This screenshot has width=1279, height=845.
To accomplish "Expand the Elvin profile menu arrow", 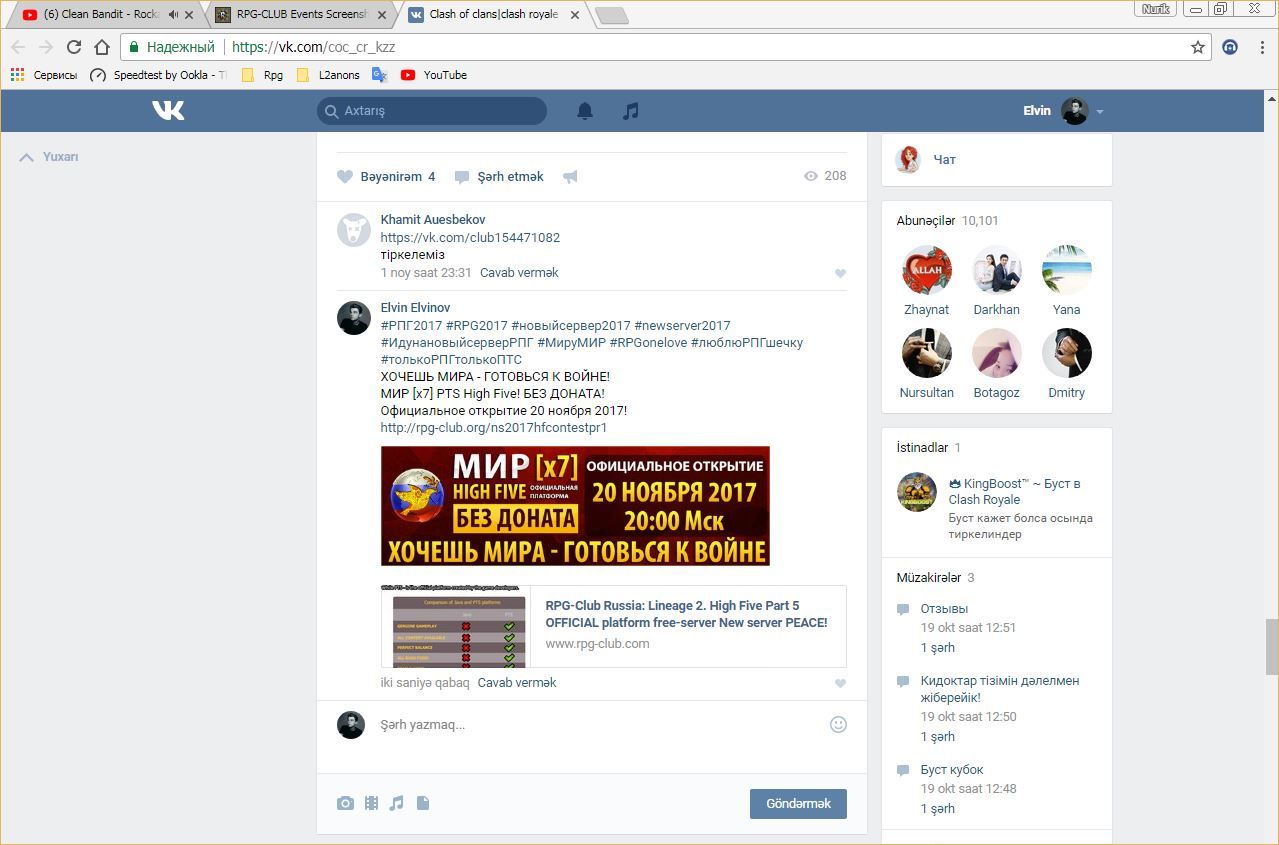I will (1100, 112).
